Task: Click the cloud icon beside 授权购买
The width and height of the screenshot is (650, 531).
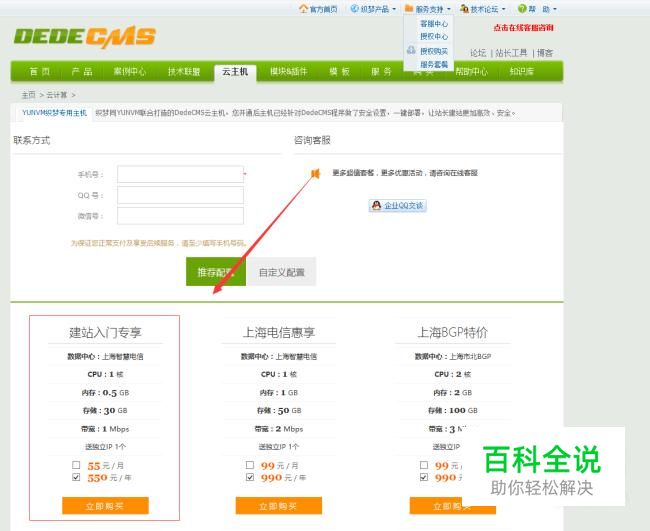Action: tap(411, 50)
